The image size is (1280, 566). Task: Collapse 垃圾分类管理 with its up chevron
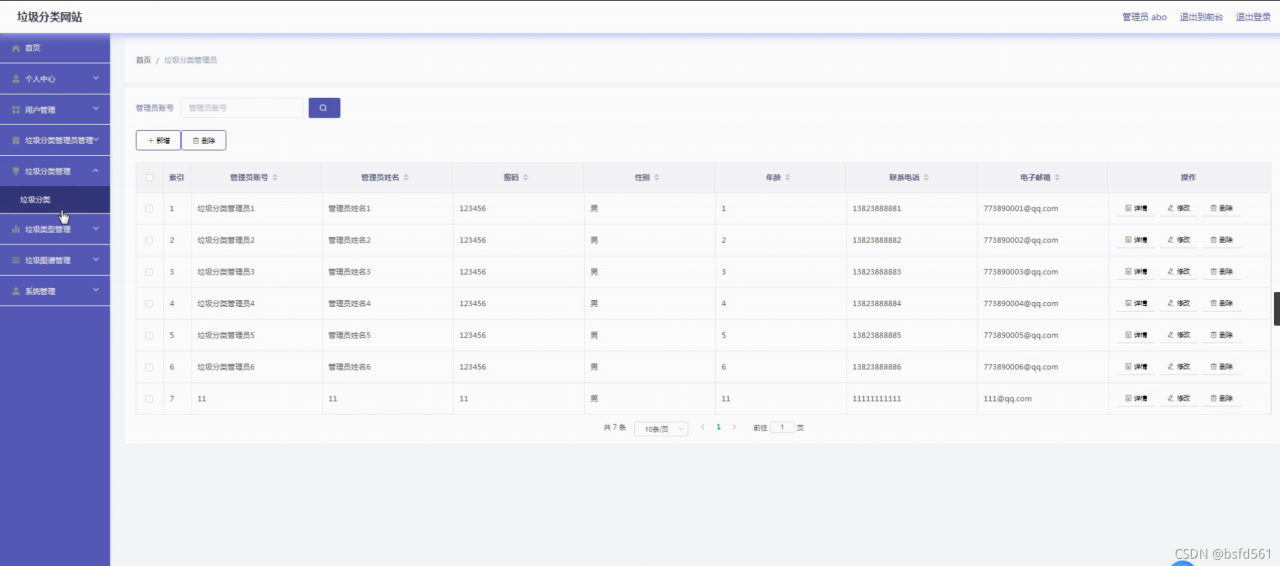pyautogui.click(x=96, y=171)
